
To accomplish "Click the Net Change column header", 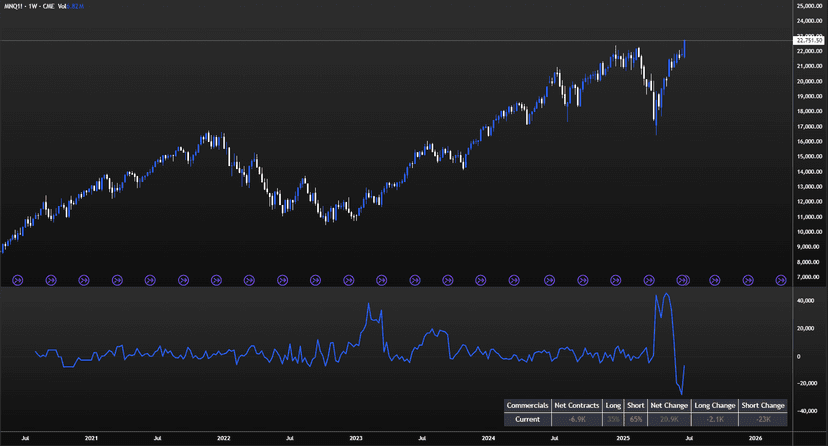I will (669, 405).
